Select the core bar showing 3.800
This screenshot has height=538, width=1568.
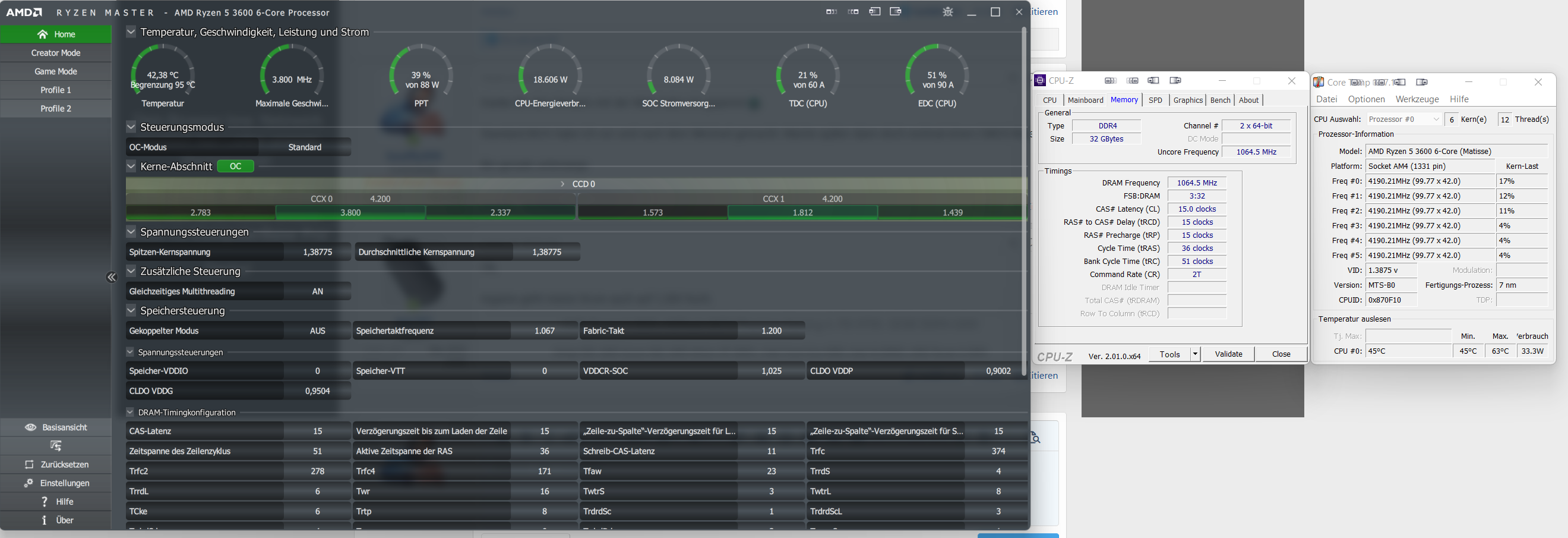(350, 213)
